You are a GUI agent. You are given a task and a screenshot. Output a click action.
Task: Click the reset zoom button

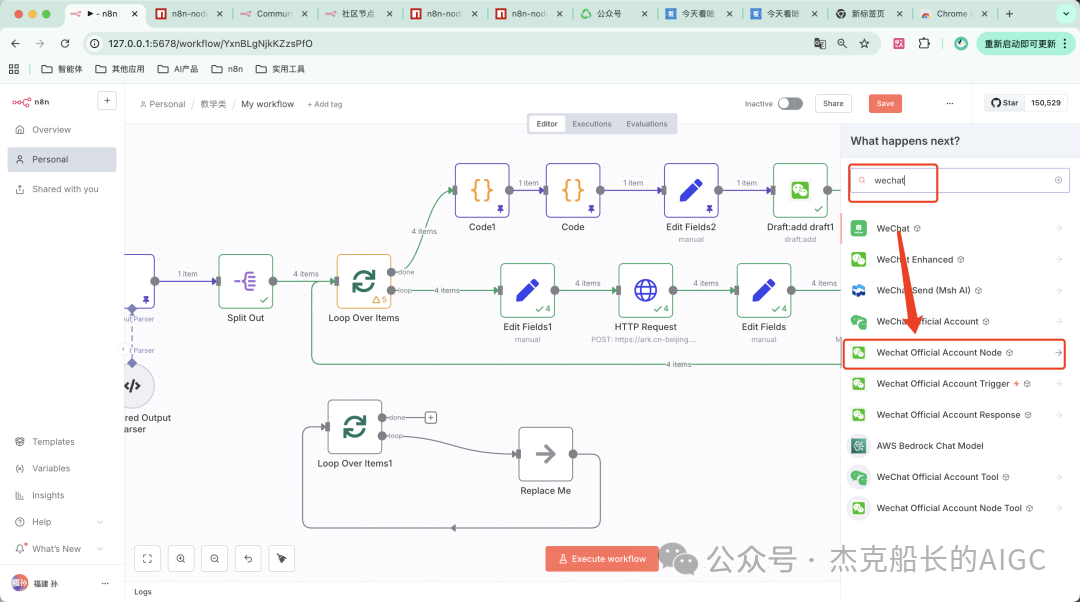coord(249,559)
